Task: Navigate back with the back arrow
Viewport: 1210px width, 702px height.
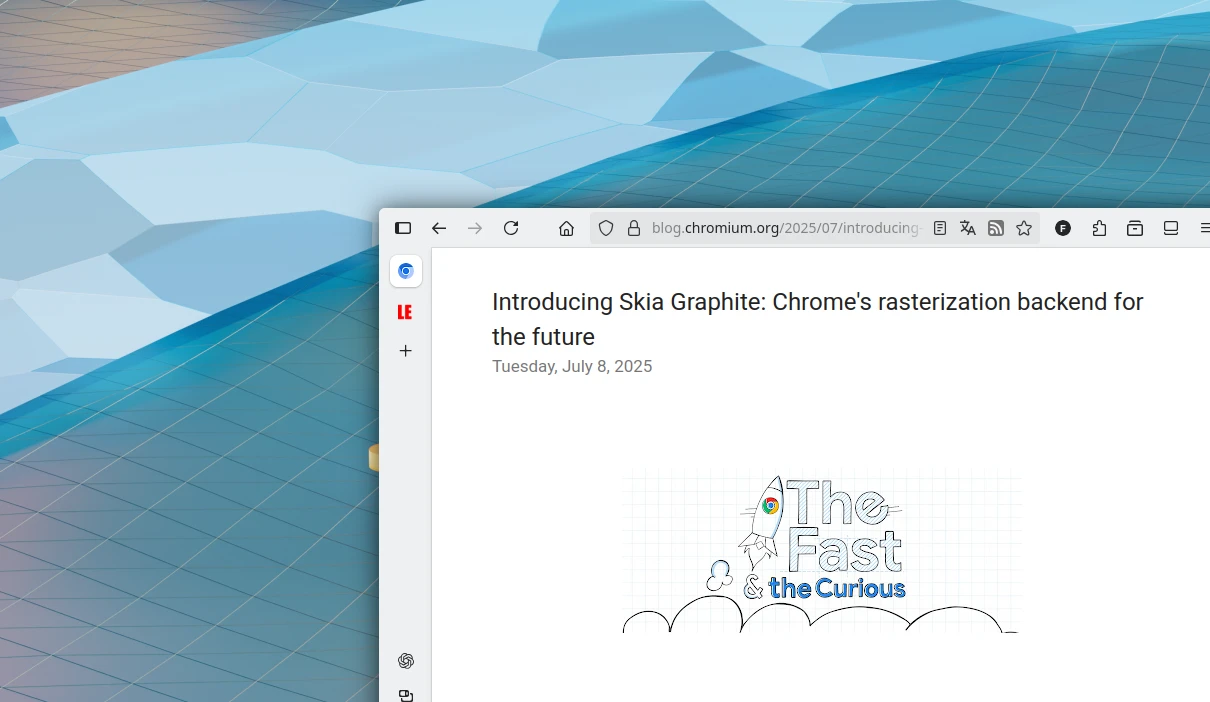Action: click(439, 228)
